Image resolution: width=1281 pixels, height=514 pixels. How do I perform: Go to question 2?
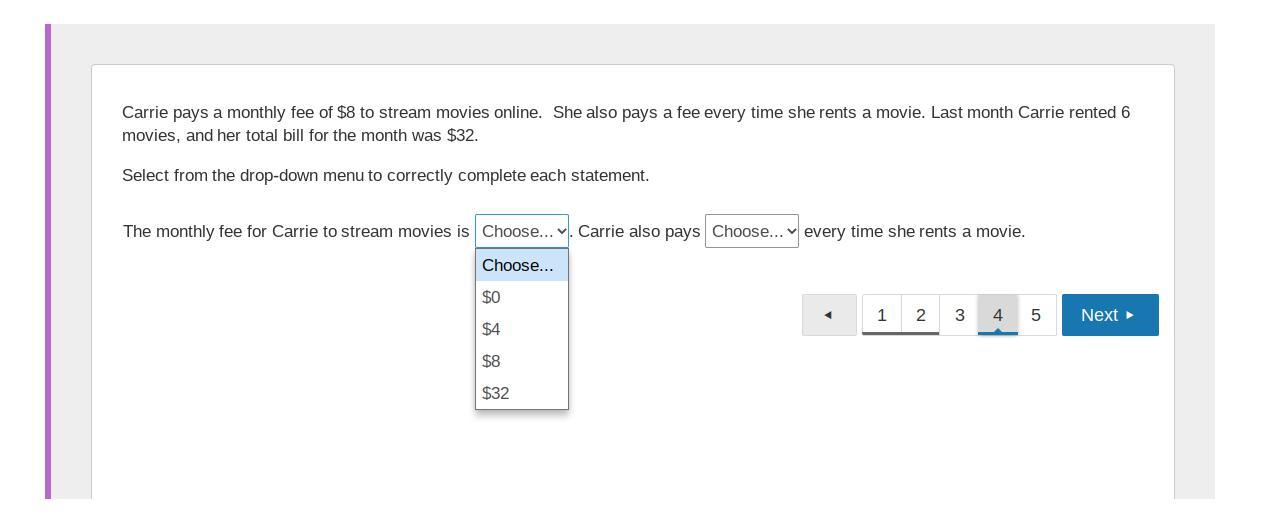pyautogui.click(x=920, y=315)
